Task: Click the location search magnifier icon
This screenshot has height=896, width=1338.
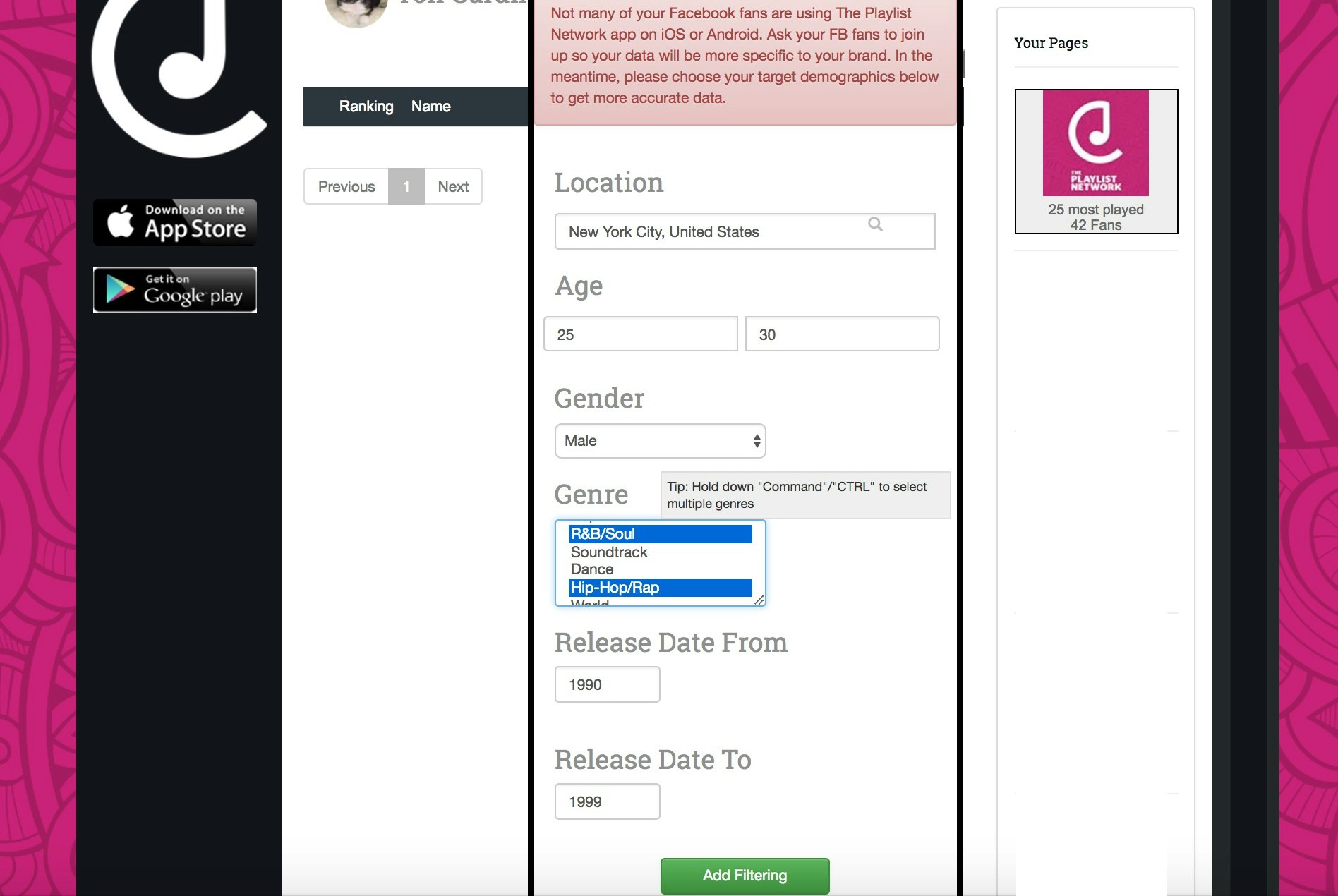Action: (x=876, y=225)
